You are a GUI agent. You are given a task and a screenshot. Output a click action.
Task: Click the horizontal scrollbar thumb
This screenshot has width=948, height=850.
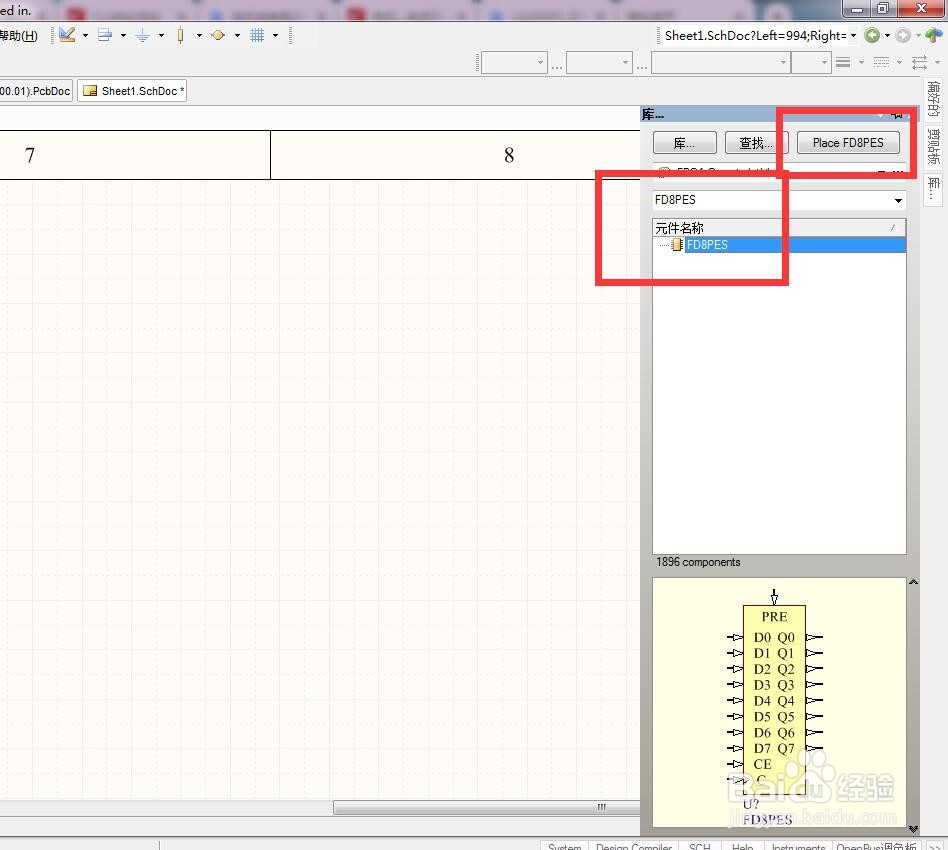tap(487, 808)
